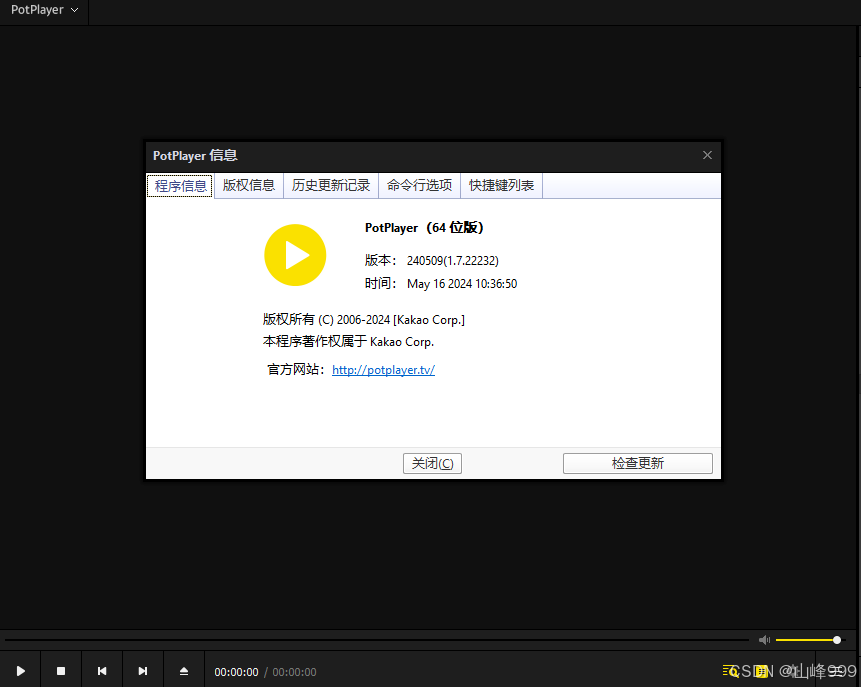This screenshot has height=687, width=861.
Task: Click the total duration 00:00:00 text
Action: (294, 672)
